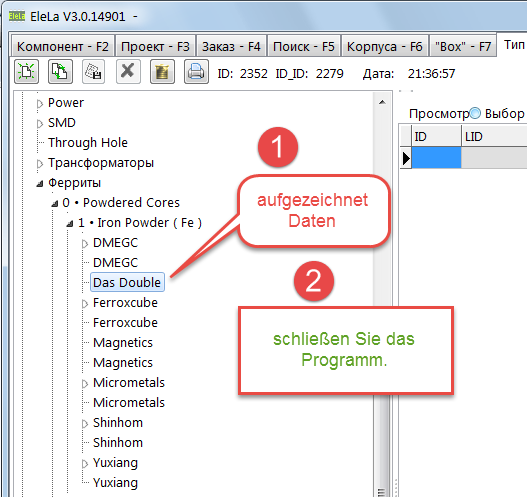Click the EleLa application icon in title bar
Image resolution: width=527 pixels, height=497 pixels.
[x=17, y=16]
